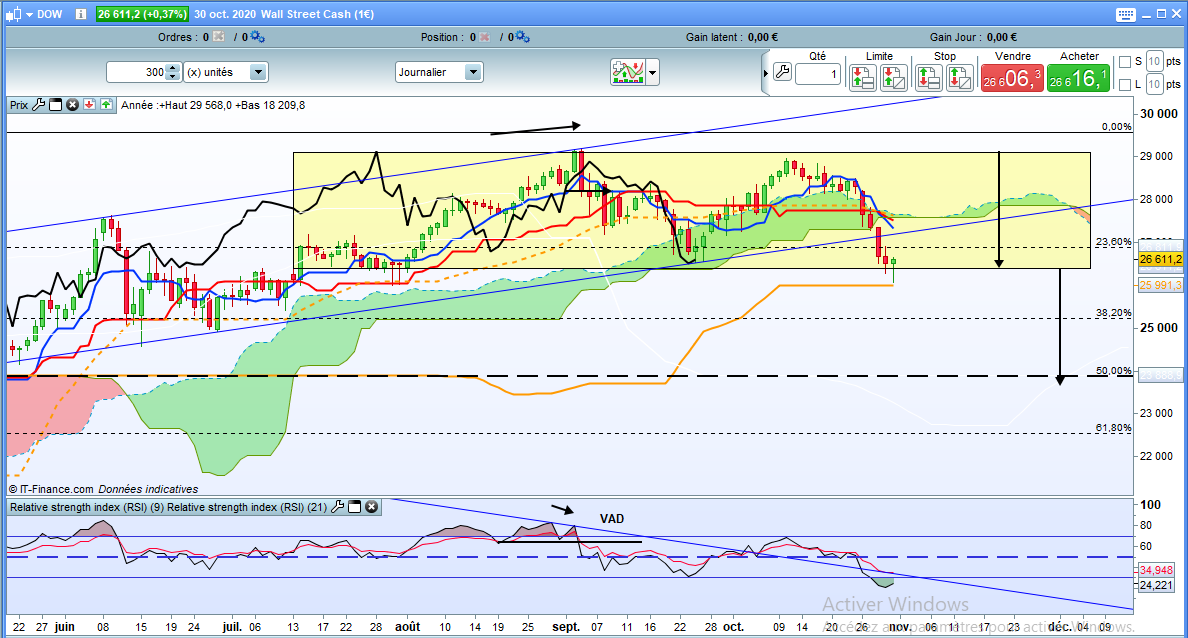Image resolution: width=1188 pixels, height=638 pixels.
Task: Open the candlestick chart style menu
Action: 20,14
